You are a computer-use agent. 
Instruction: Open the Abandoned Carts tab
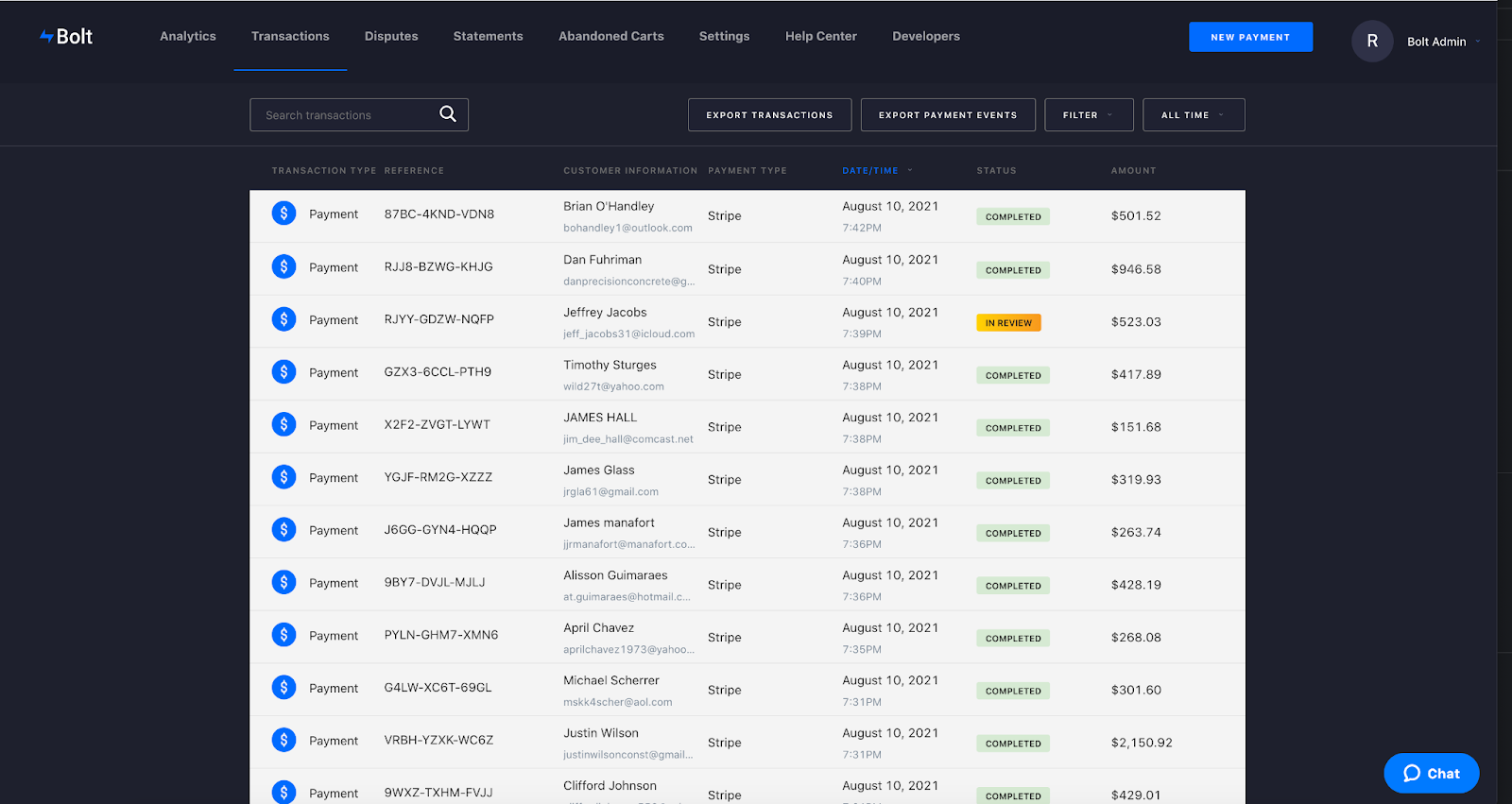(x=610, y=37)
